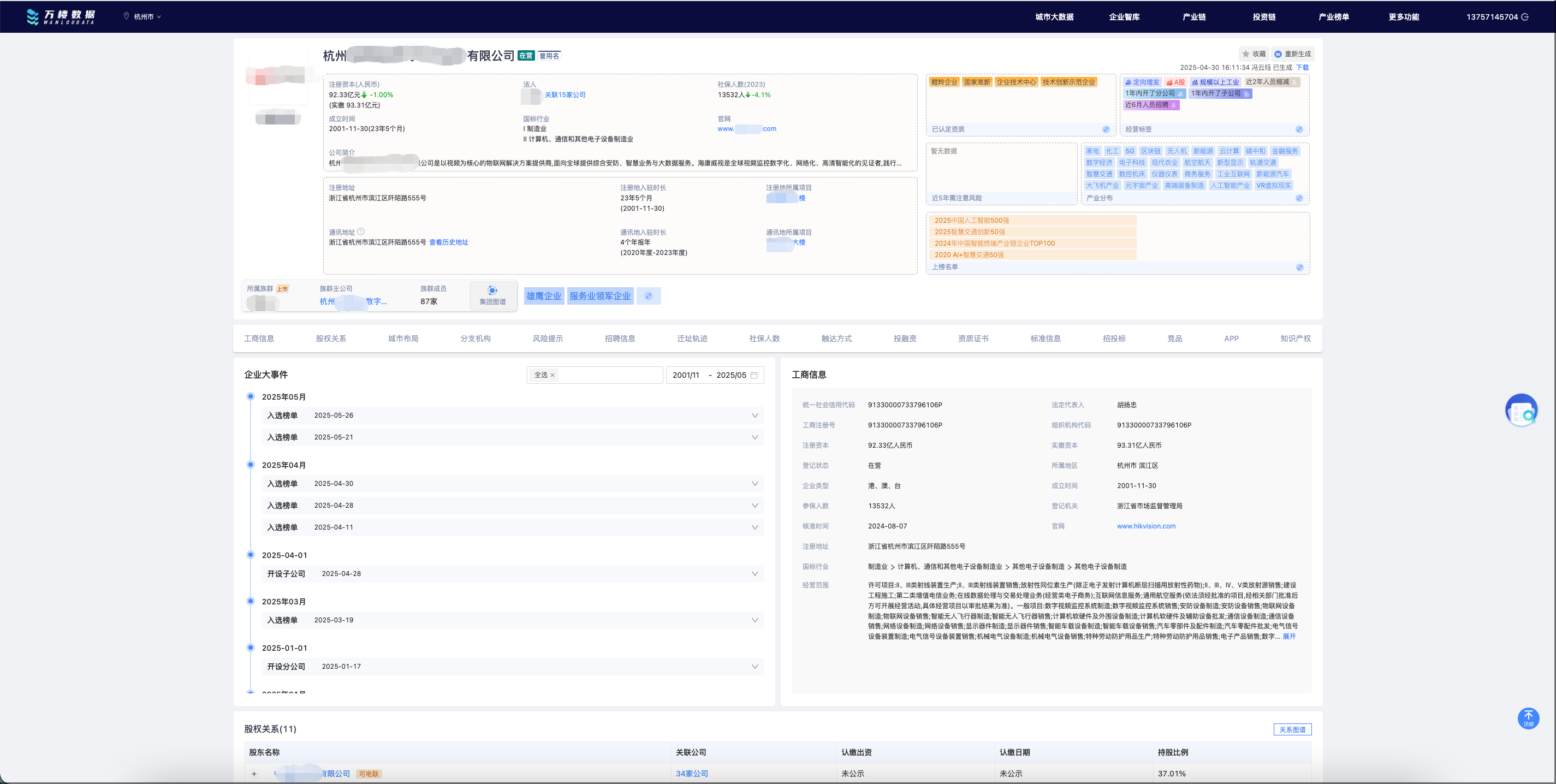Click the 重新生成 regenerate icon button

pyautogui.click(x=1278, y=54)
